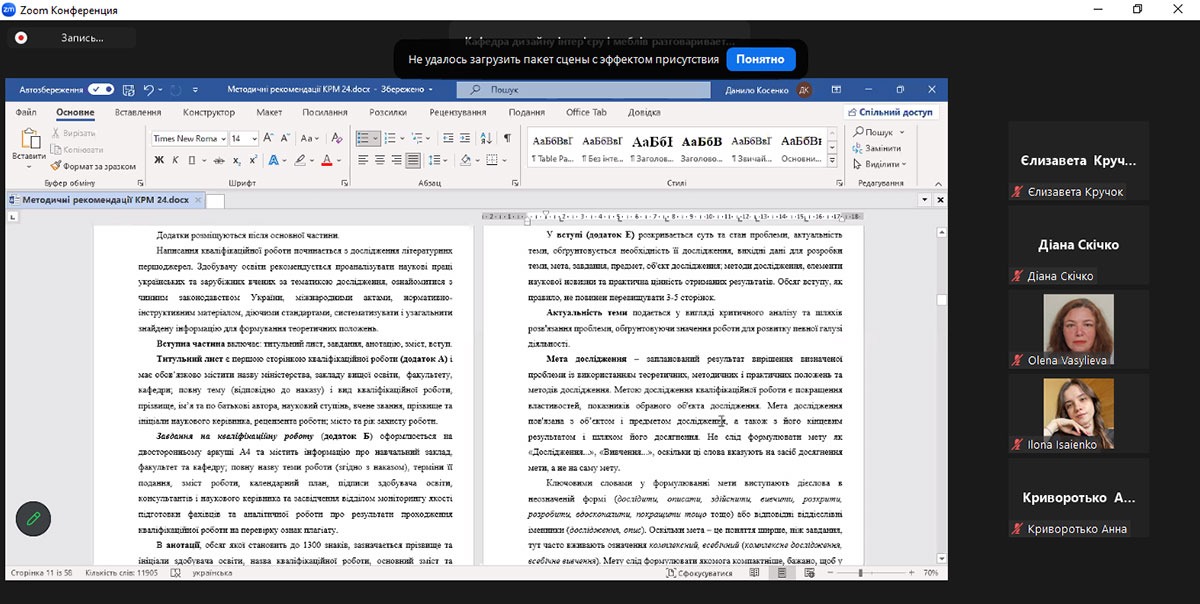Screen dimensions: 1200x604
Task: Apply bold Ж formatting
Action: pyautogui.click(x=160, y=160)
